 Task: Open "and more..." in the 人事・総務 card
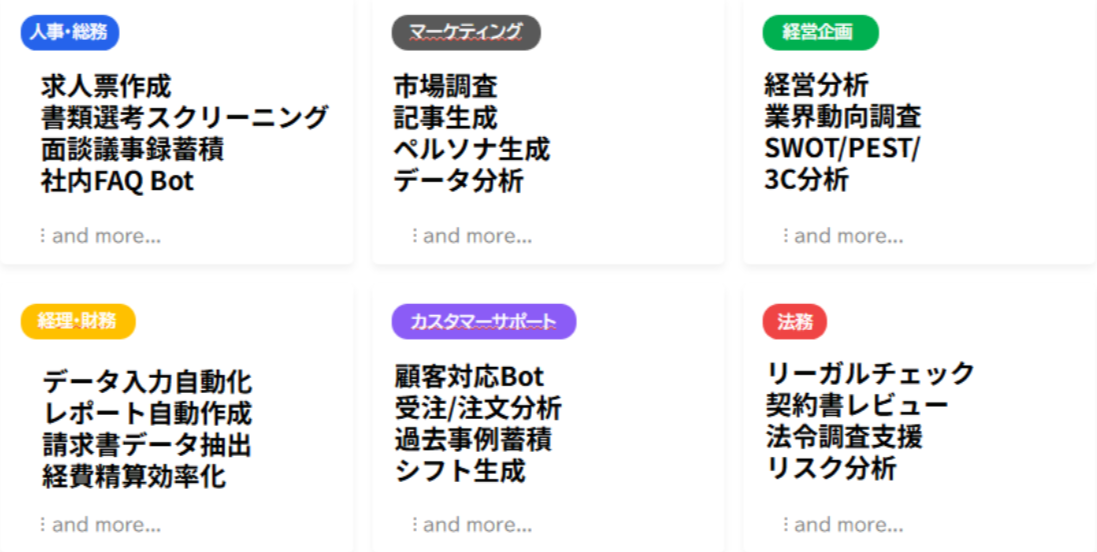pos(105,236)
